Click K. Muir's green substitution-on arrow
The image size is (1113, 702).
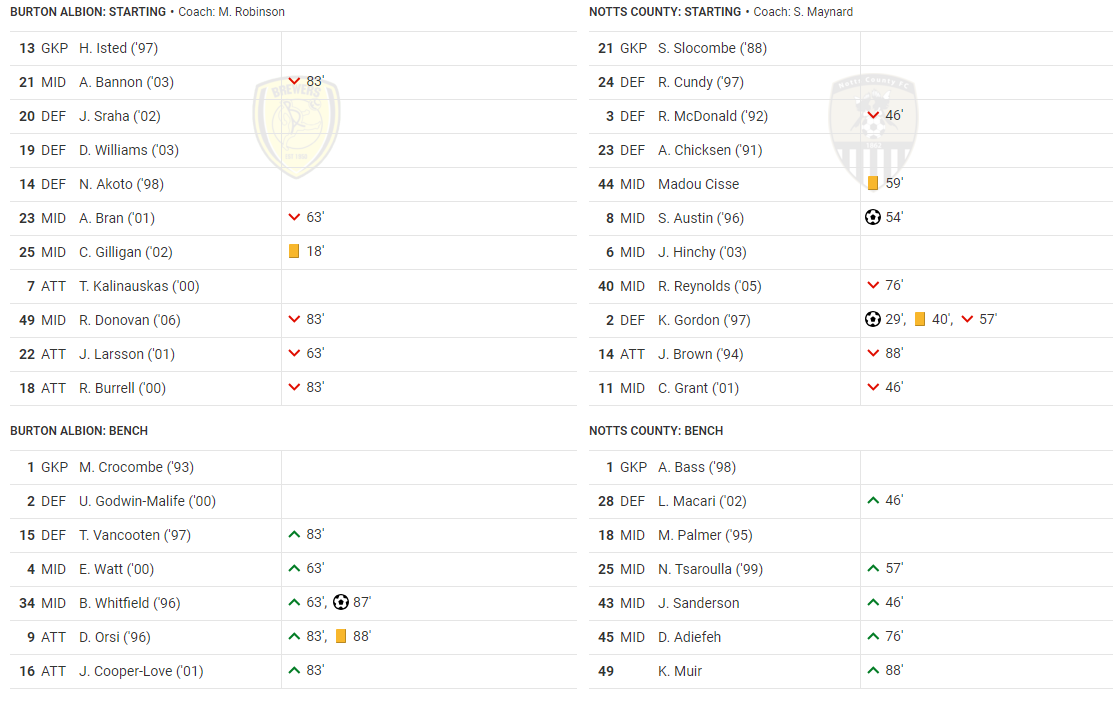873,670
